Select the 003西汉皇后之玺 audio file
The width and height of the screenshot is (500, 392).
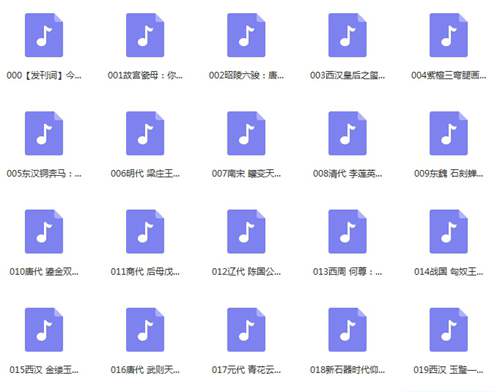(x=347, y=35)
